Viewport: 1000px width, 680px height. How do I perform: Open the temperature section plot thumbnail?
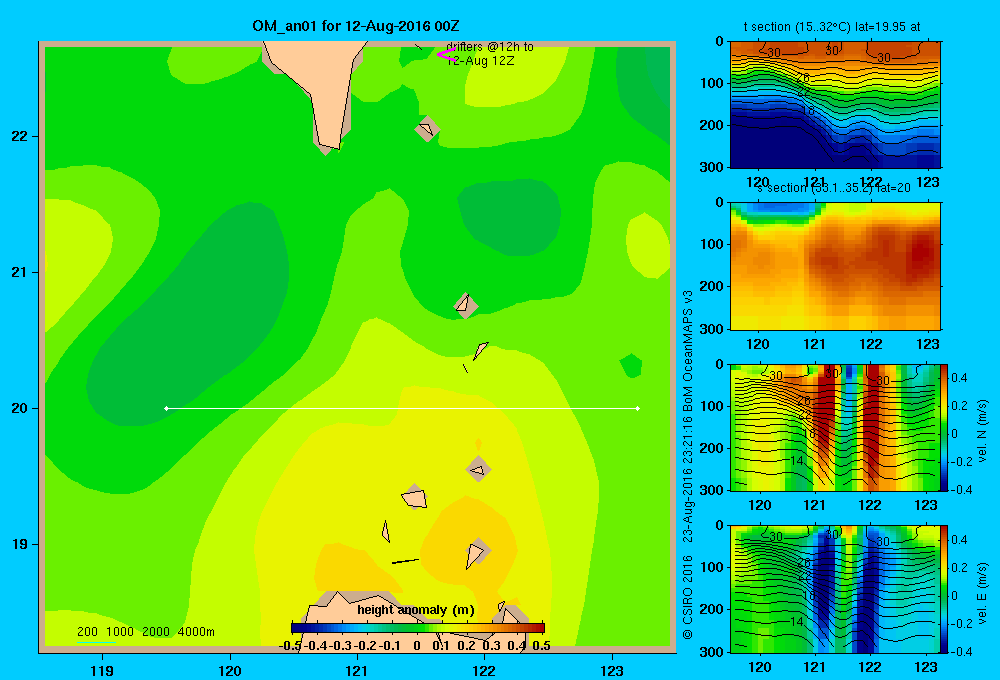coord(835,105)
